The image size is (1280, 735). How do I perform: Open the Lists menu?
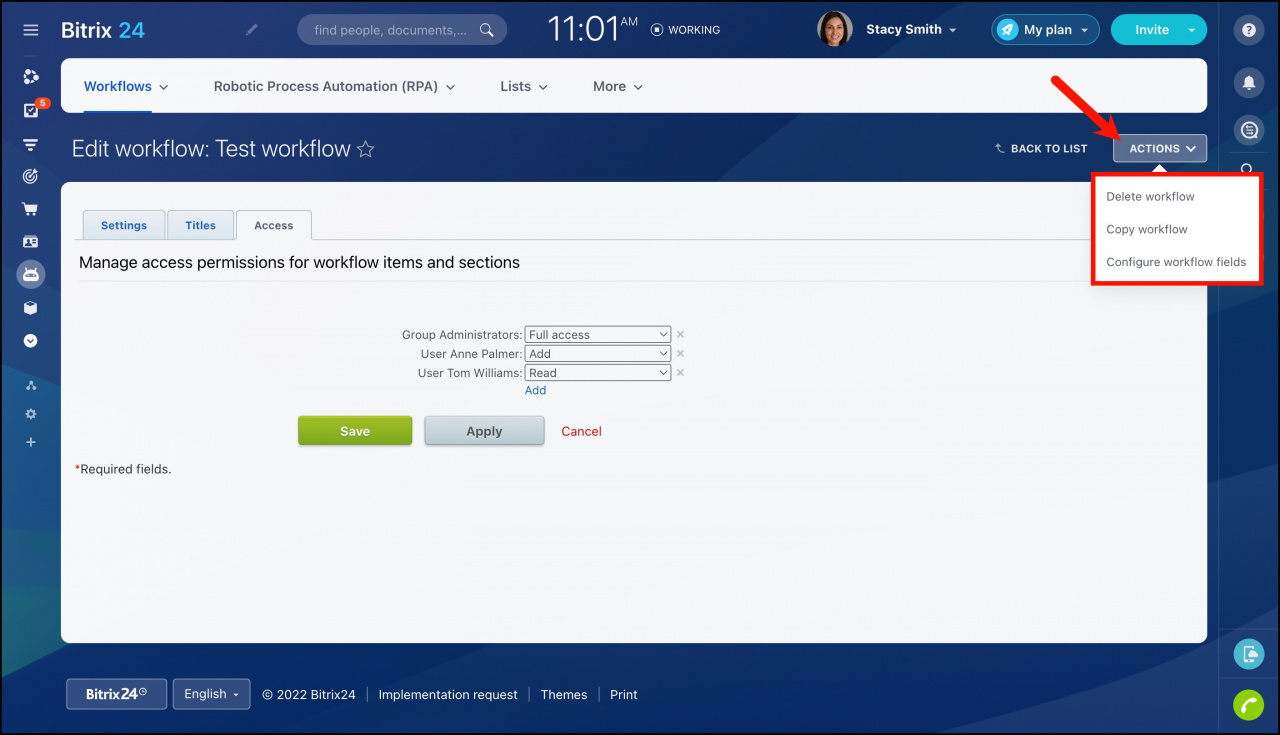tap(524, 87)
